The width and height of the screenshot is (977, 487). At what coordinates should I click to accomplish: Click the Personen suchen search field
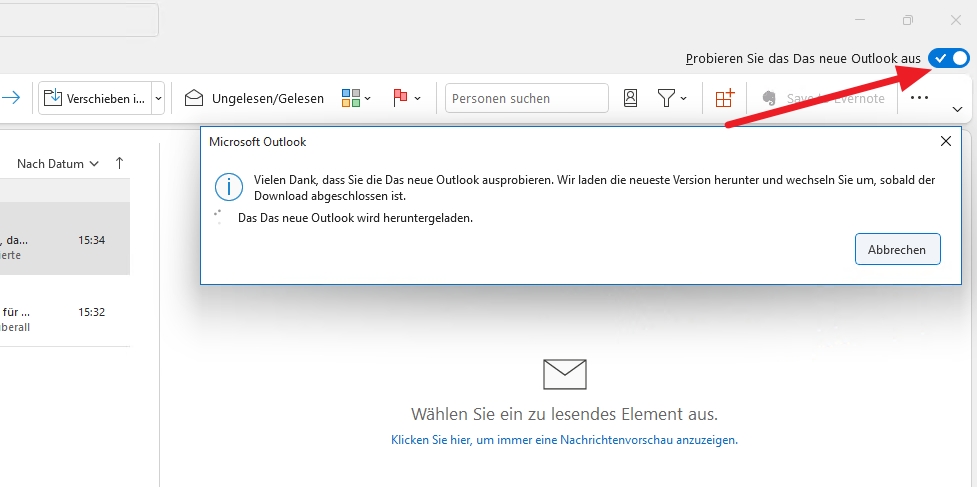[526, 98]
